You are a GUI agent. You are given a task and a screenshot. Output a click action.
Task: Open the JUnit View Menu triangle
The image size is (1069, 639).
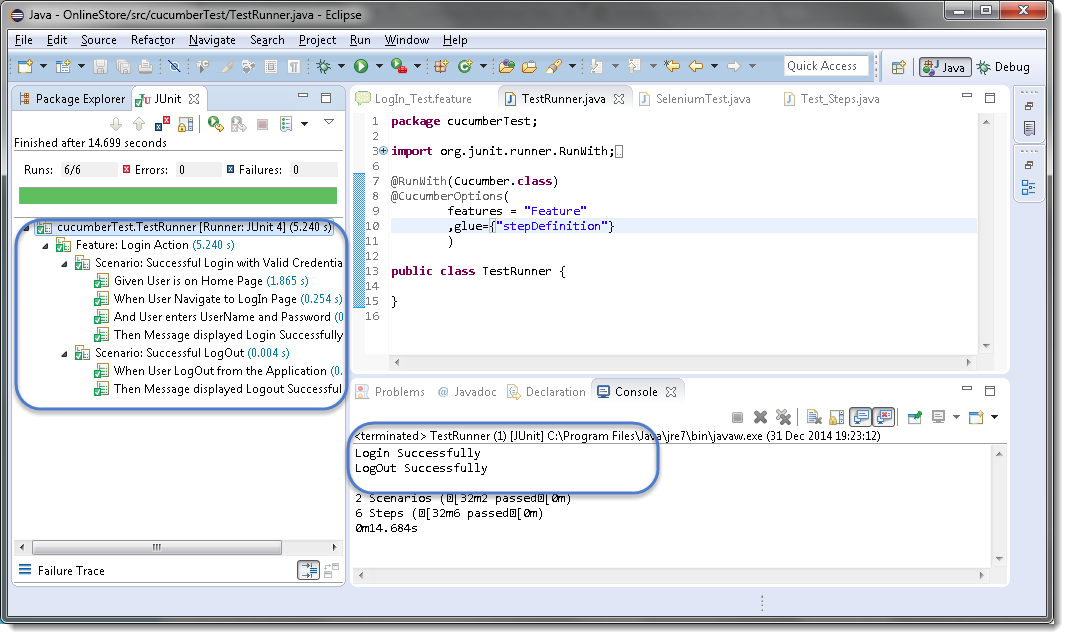coord(329,122)
